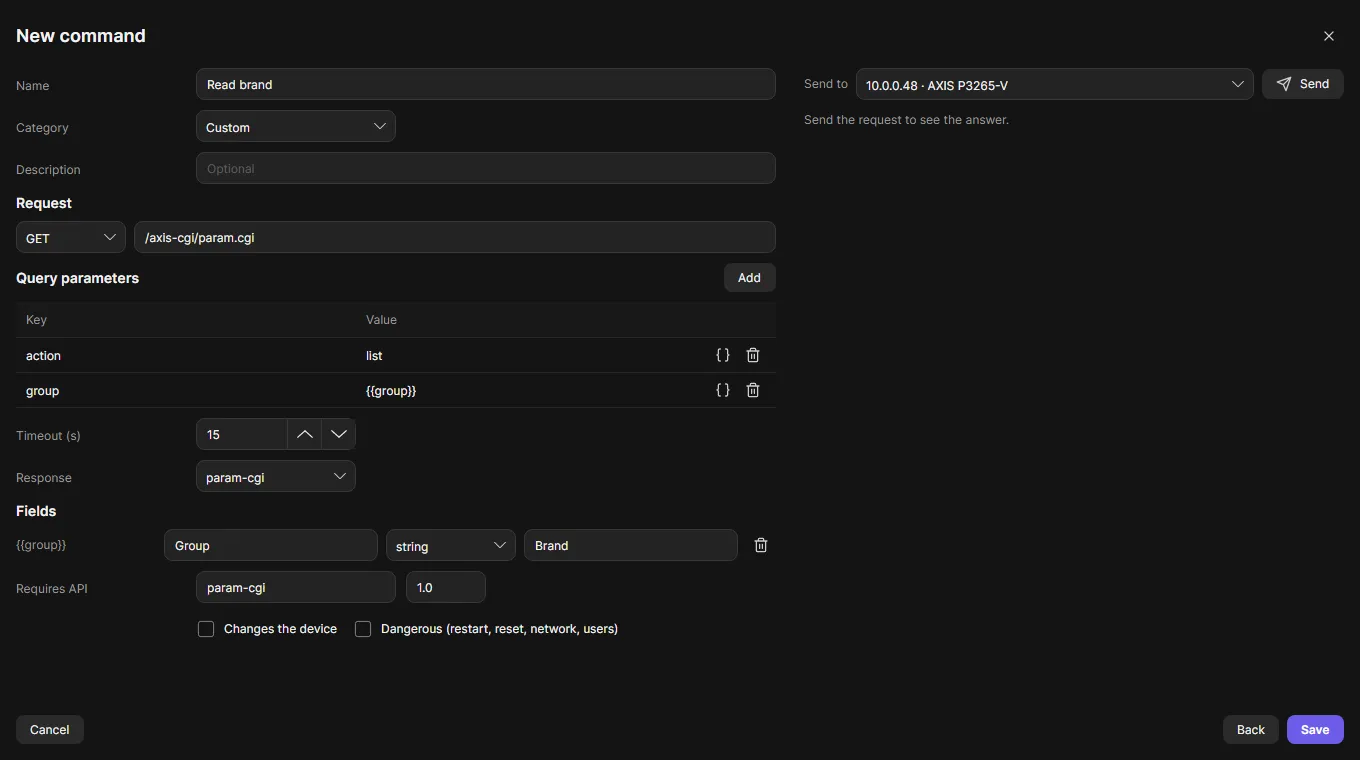Select the {{group}} value cell

[x=531, y=390]
